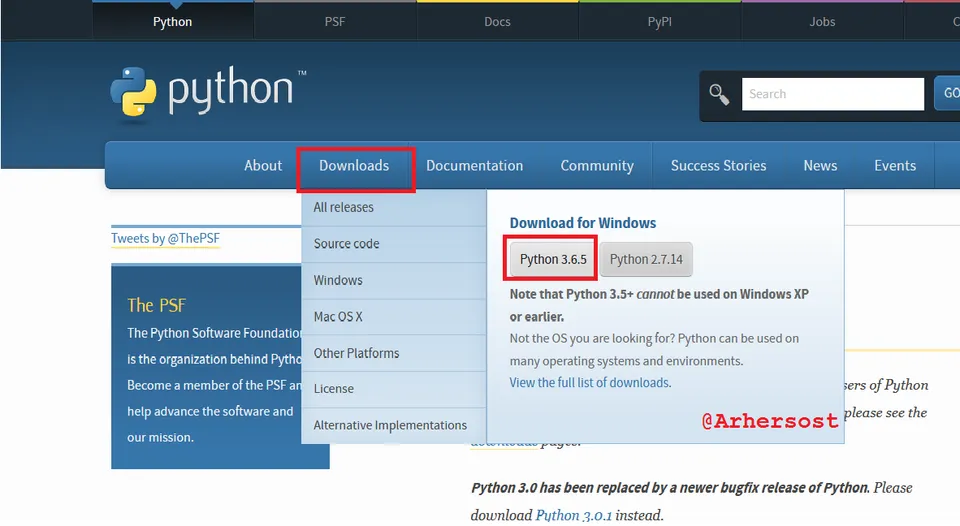Choose All releases from Downloads submenu
The height and width of the screenshot is (526, 960).
pyautogui.click(x=394, y=208)
